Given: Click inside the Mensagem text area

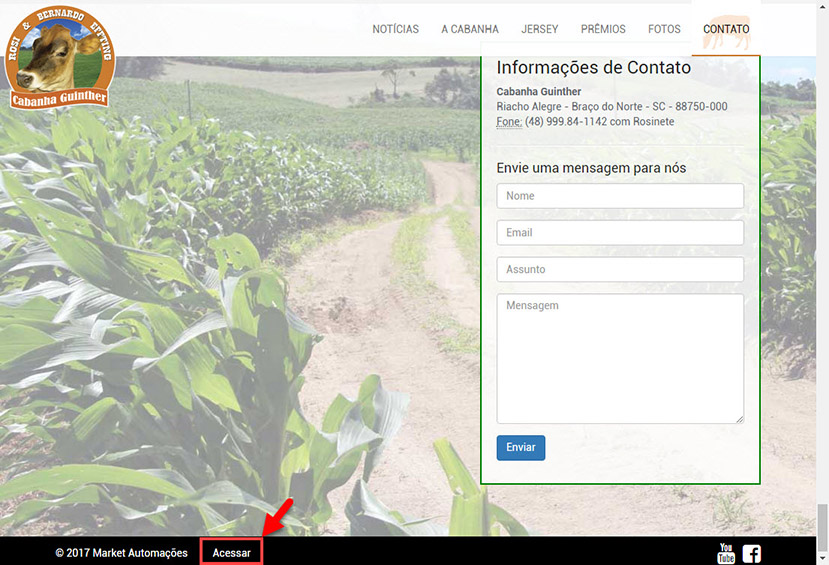Looking at the screenshot, I should [x=620, y=358].
